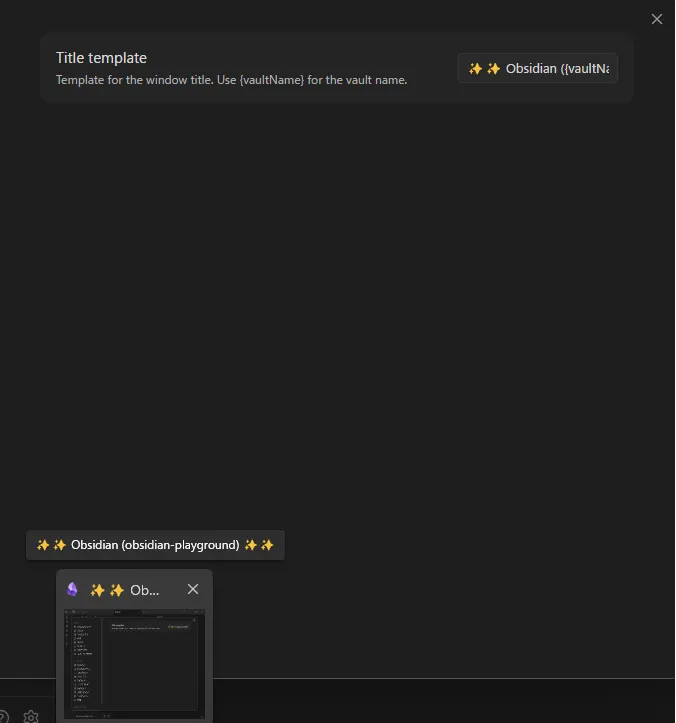Click the 'Obsidian (obsidian-playground)' tooltip text

click(155, 545)
